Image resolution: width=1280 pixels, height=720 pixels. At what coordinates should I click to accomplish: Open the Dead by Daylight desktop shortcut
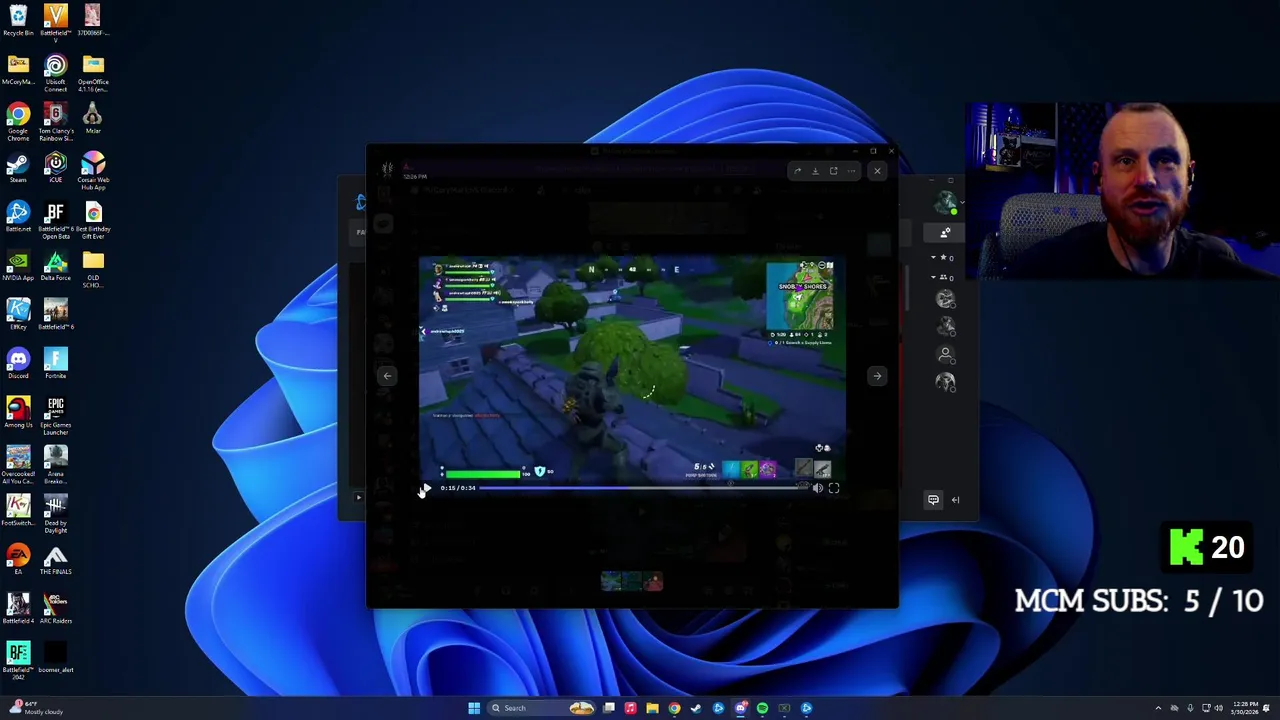coord(55,513)
